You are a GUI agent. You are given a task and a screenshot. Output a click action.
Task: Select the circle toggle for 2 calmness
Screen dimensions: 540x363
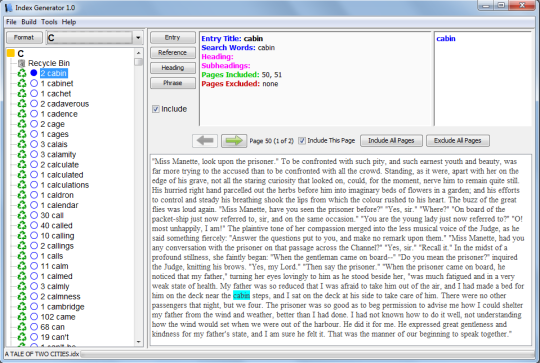click(x=34, y=296)
